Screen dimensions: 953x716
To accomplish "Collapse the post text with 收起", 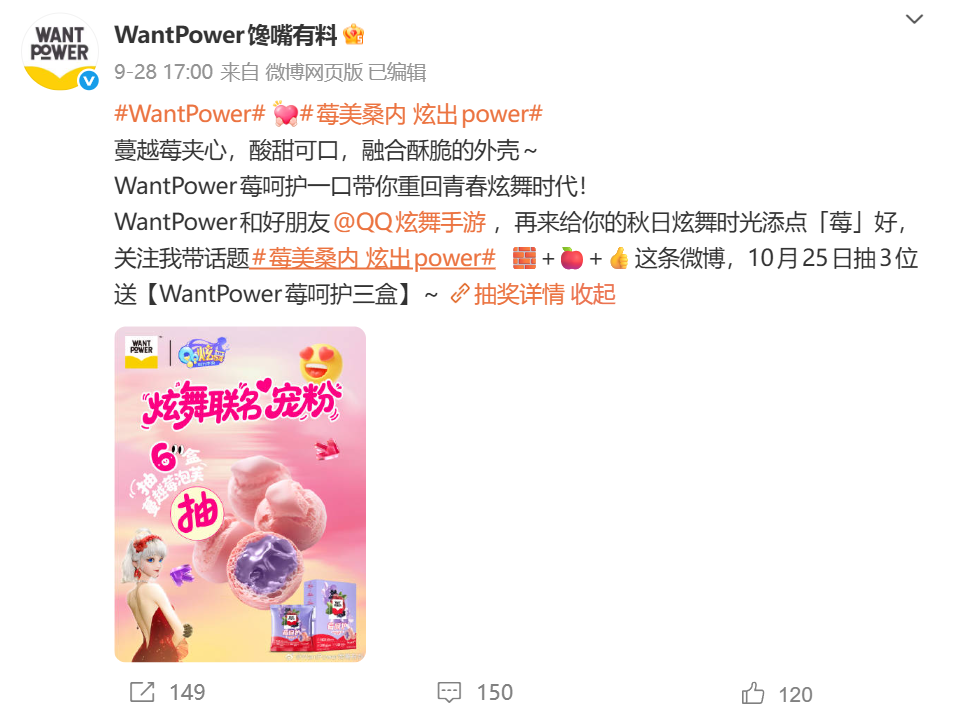I will (x=593, y=294).
